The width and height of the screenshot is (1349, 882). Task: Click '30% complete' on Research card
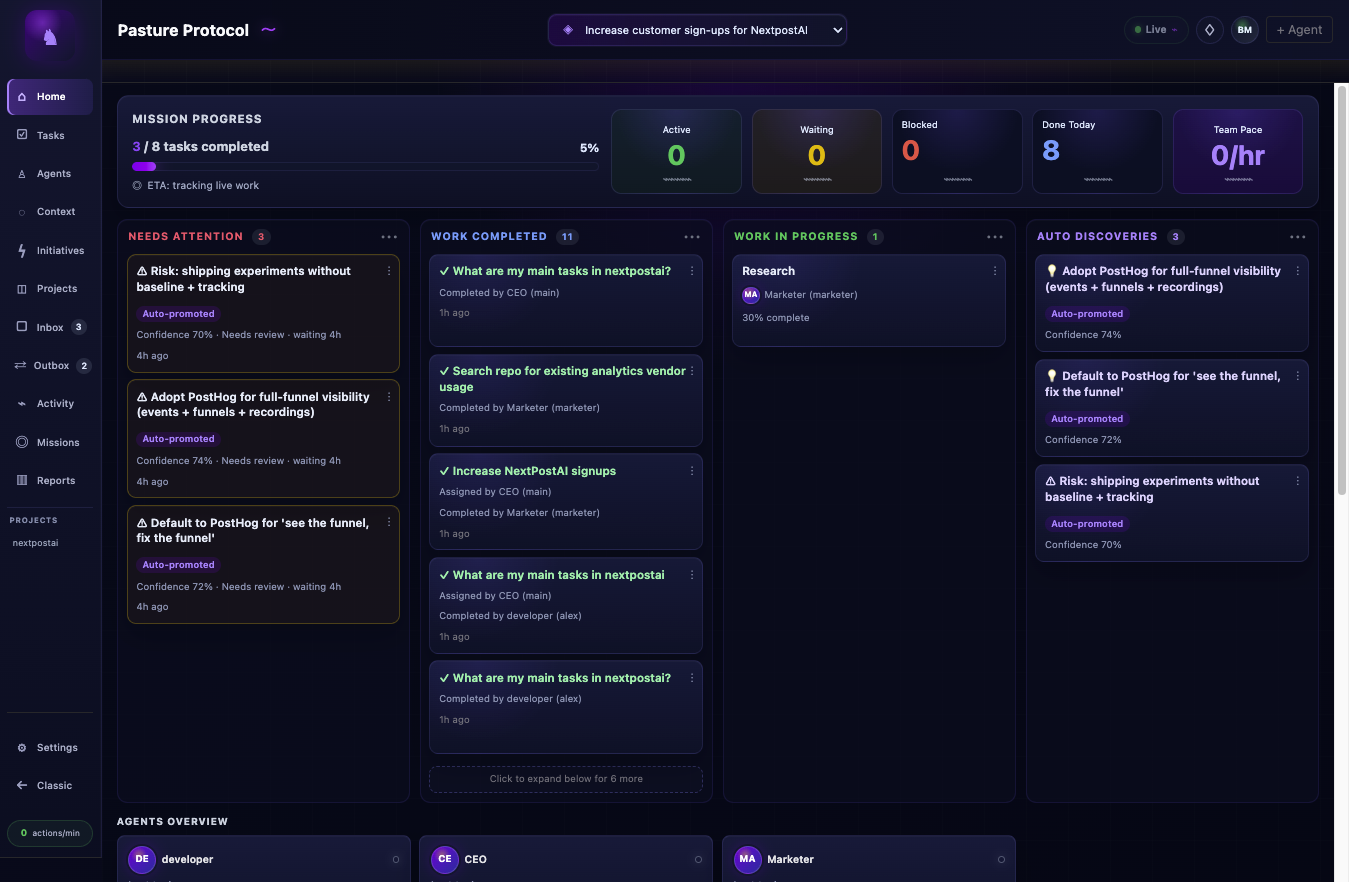point(776,318)
